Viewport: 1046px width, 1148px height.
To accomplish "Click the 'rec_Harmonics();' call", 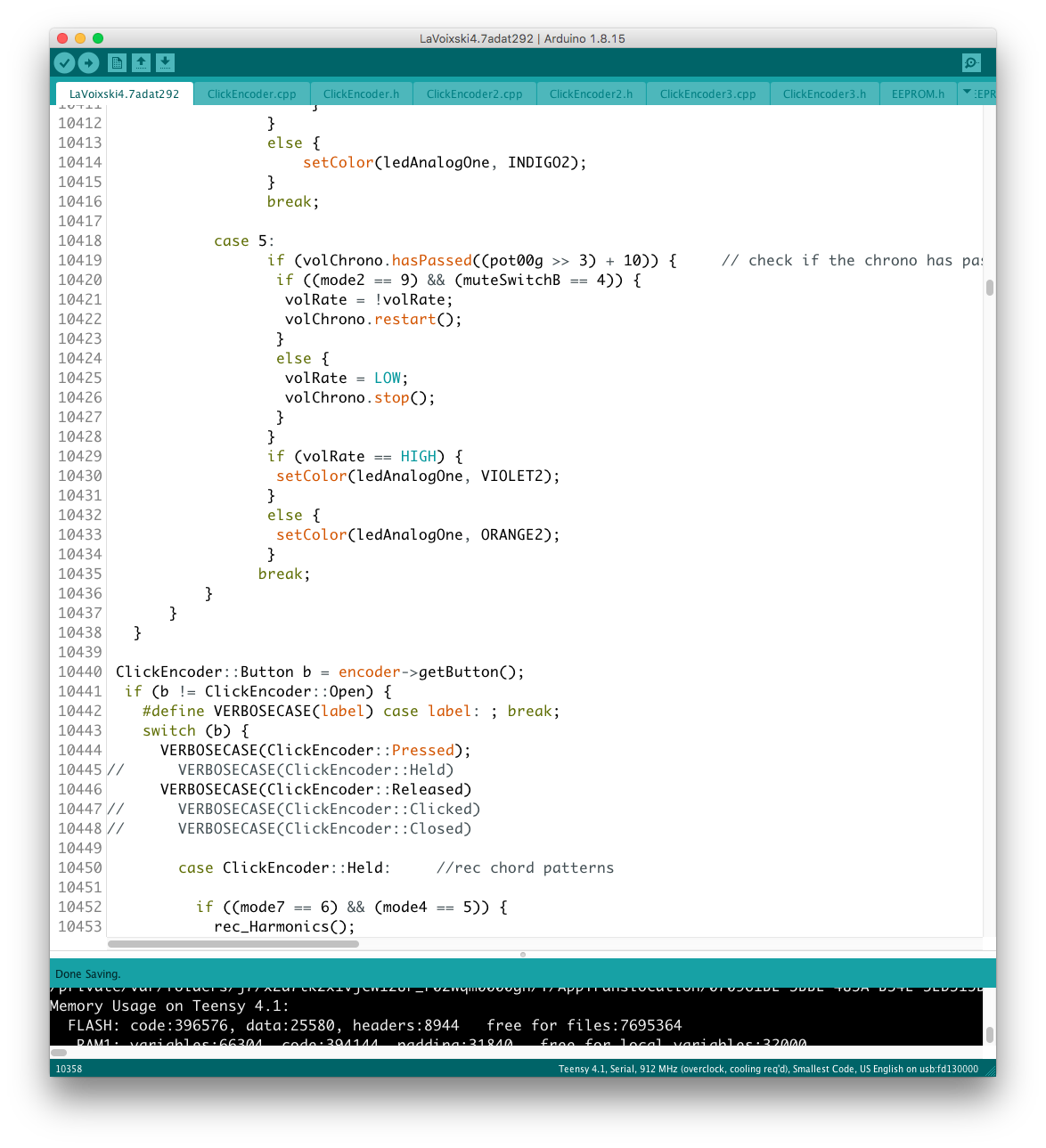I will click(284, 926).
